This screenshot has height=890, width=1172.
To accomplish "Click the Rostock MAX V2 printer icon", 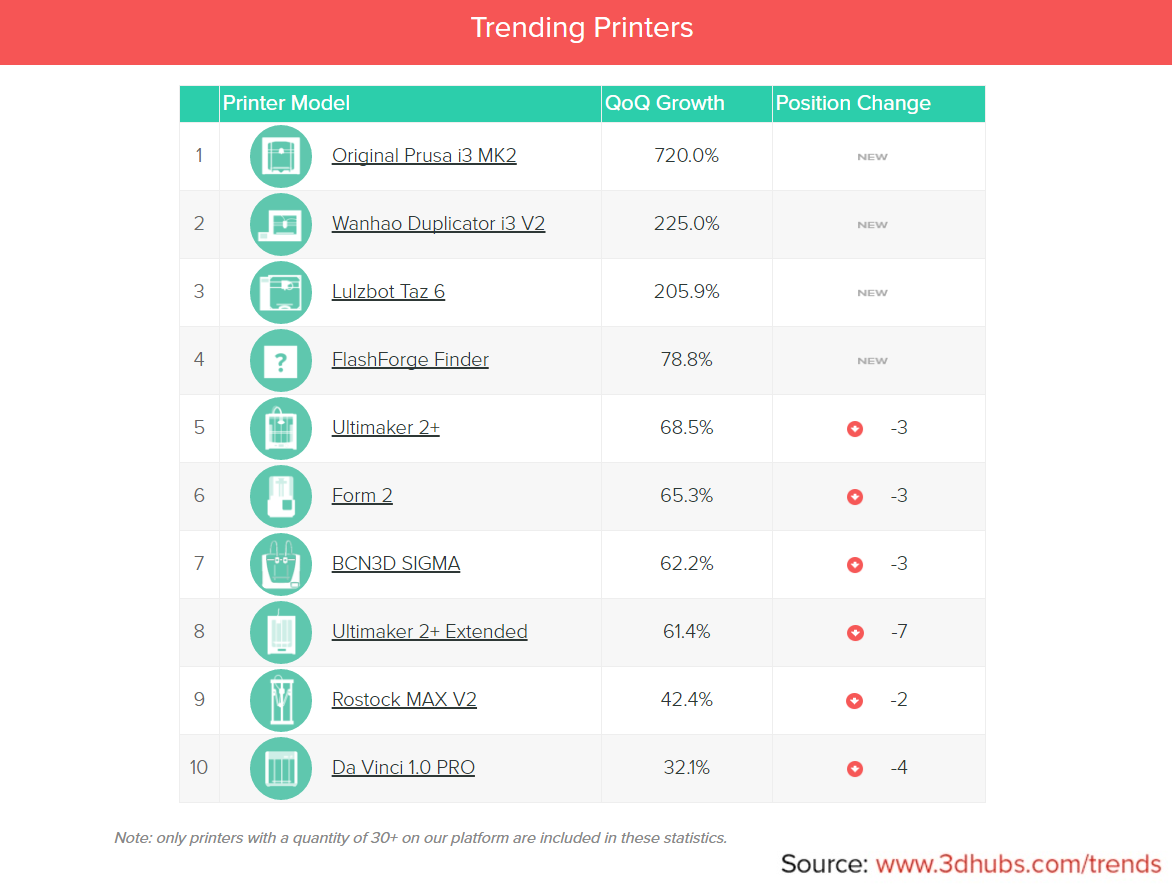I will [x=281, y=700].
